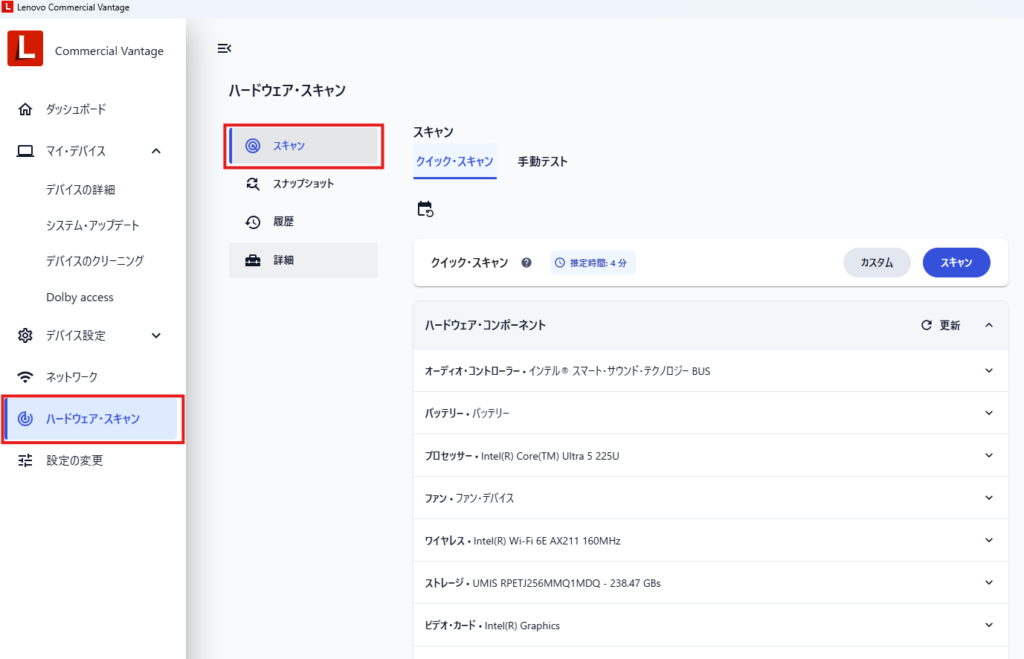The image size is (1024, 659).
Task: Click the Lenovo Commercial Vantage logo
Action: 25,48
